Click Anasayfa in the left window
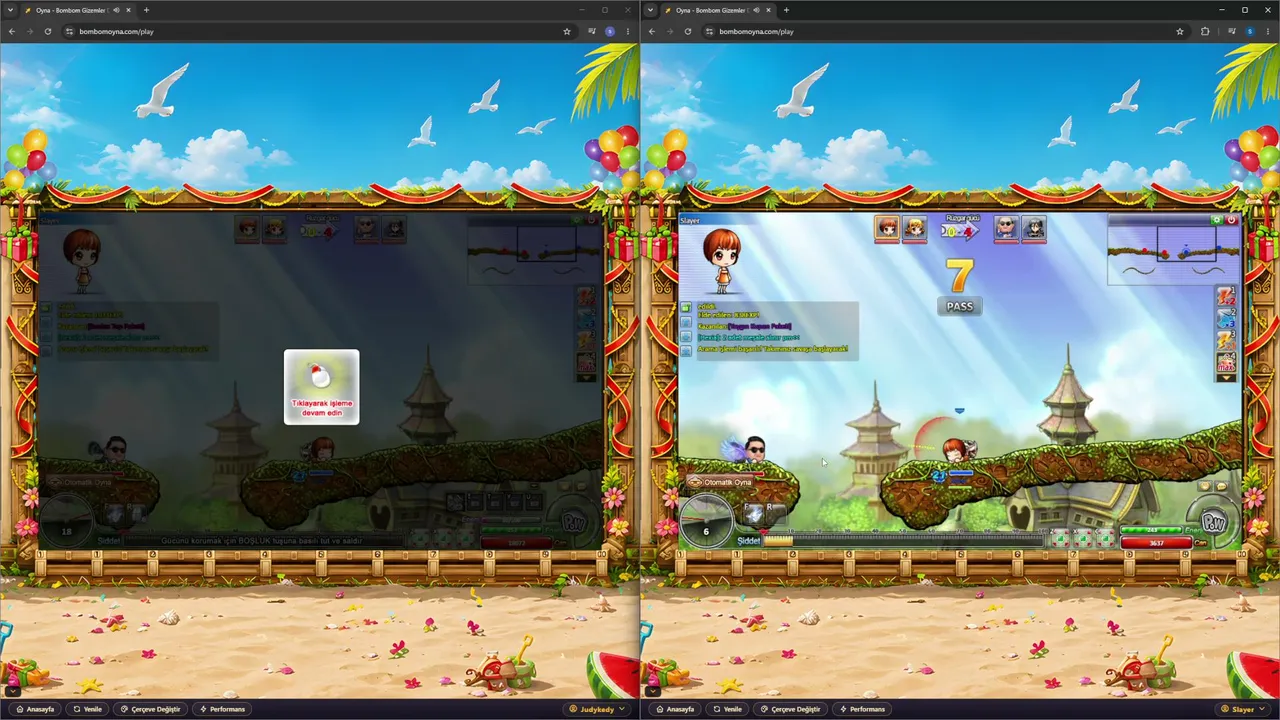 (x=35, y=709)
